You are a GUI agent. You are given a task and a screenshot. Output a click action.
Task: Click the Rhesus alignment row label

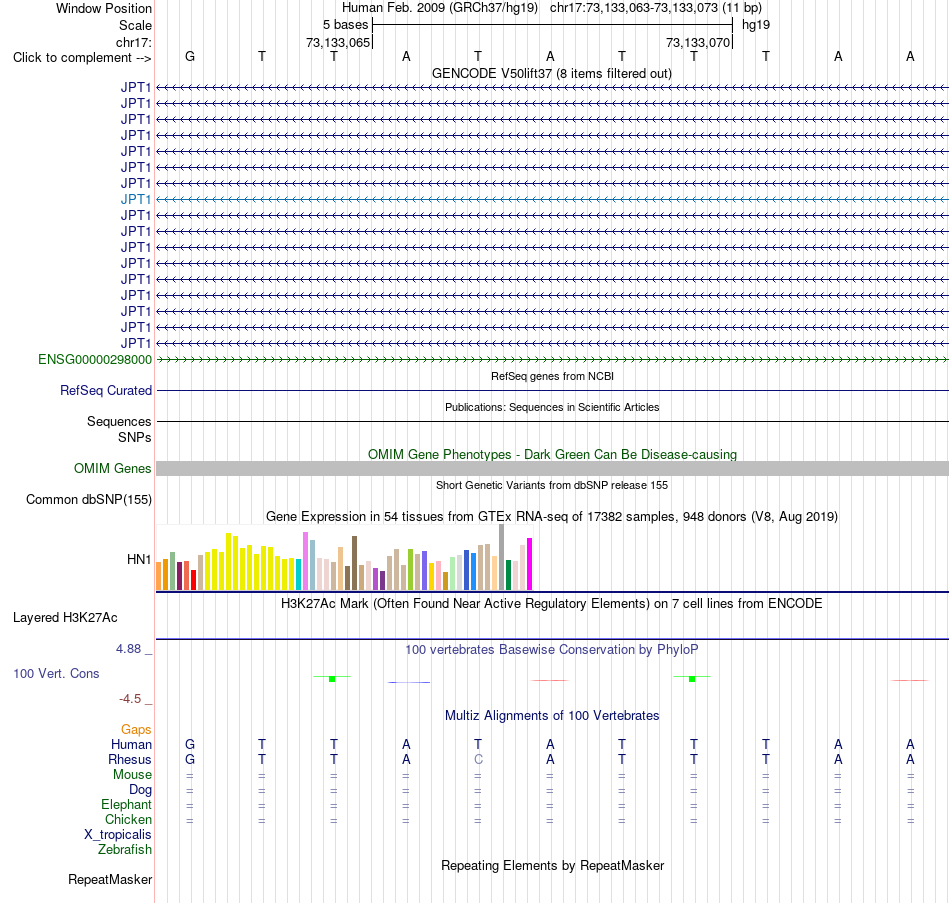click(130, 759)
